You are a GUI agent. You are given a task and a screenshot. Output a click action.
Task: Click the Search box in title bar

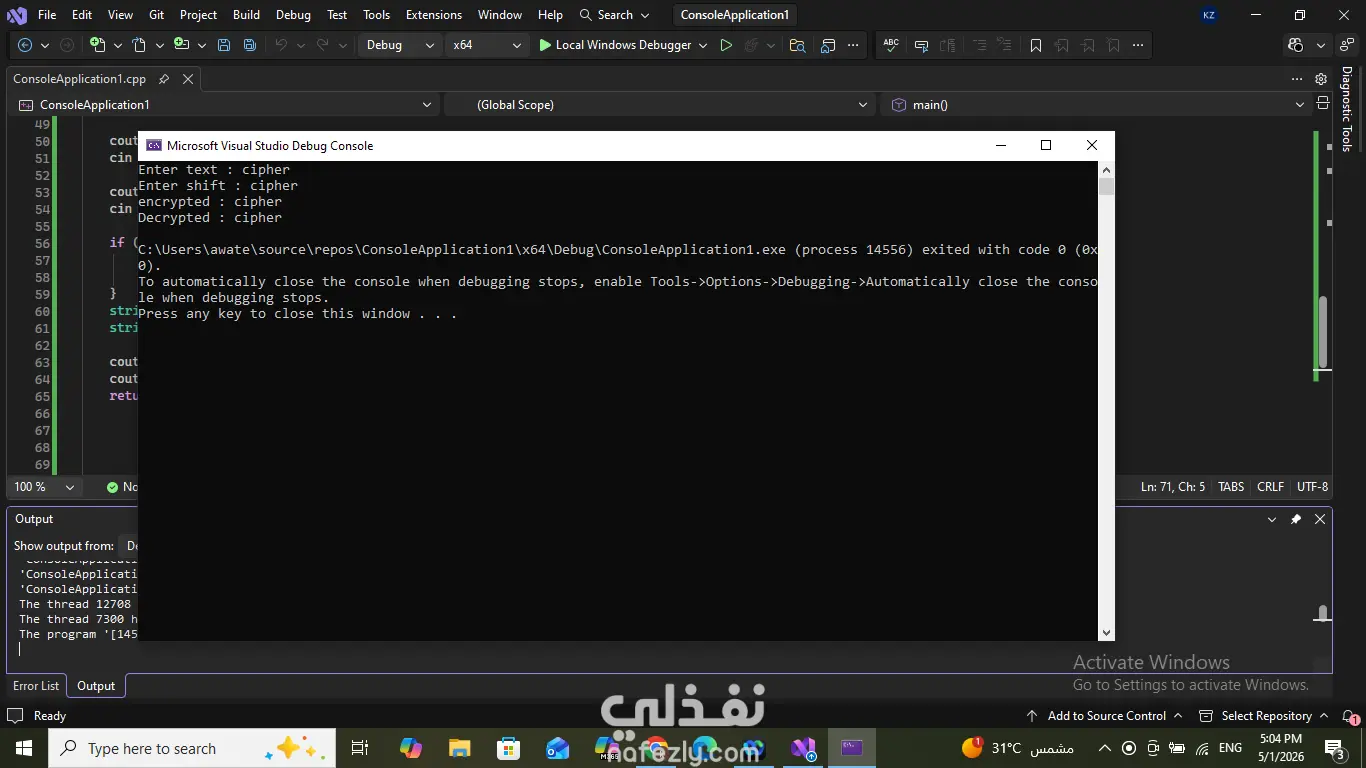(615, 15)
